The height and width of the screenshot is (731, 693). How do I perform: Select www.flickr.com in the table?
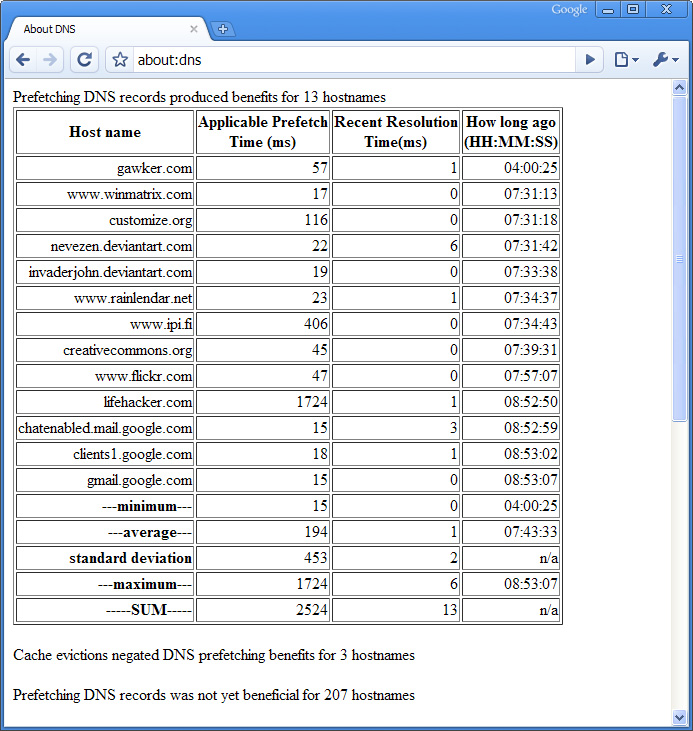[104, 376]
